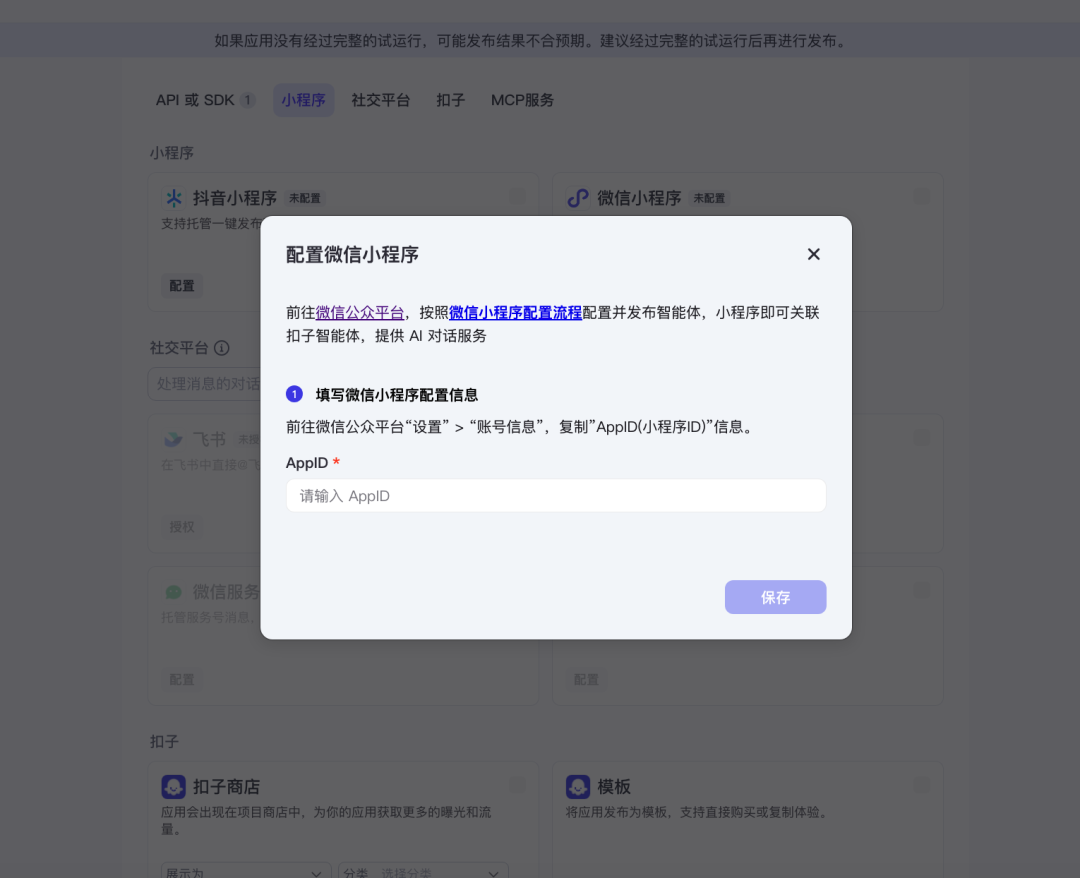Image resolution: width=1080 pixels, height=878 pixels.
Task: Open the 微信小程序配置流程 link
Action: click(x=515, y=313)
